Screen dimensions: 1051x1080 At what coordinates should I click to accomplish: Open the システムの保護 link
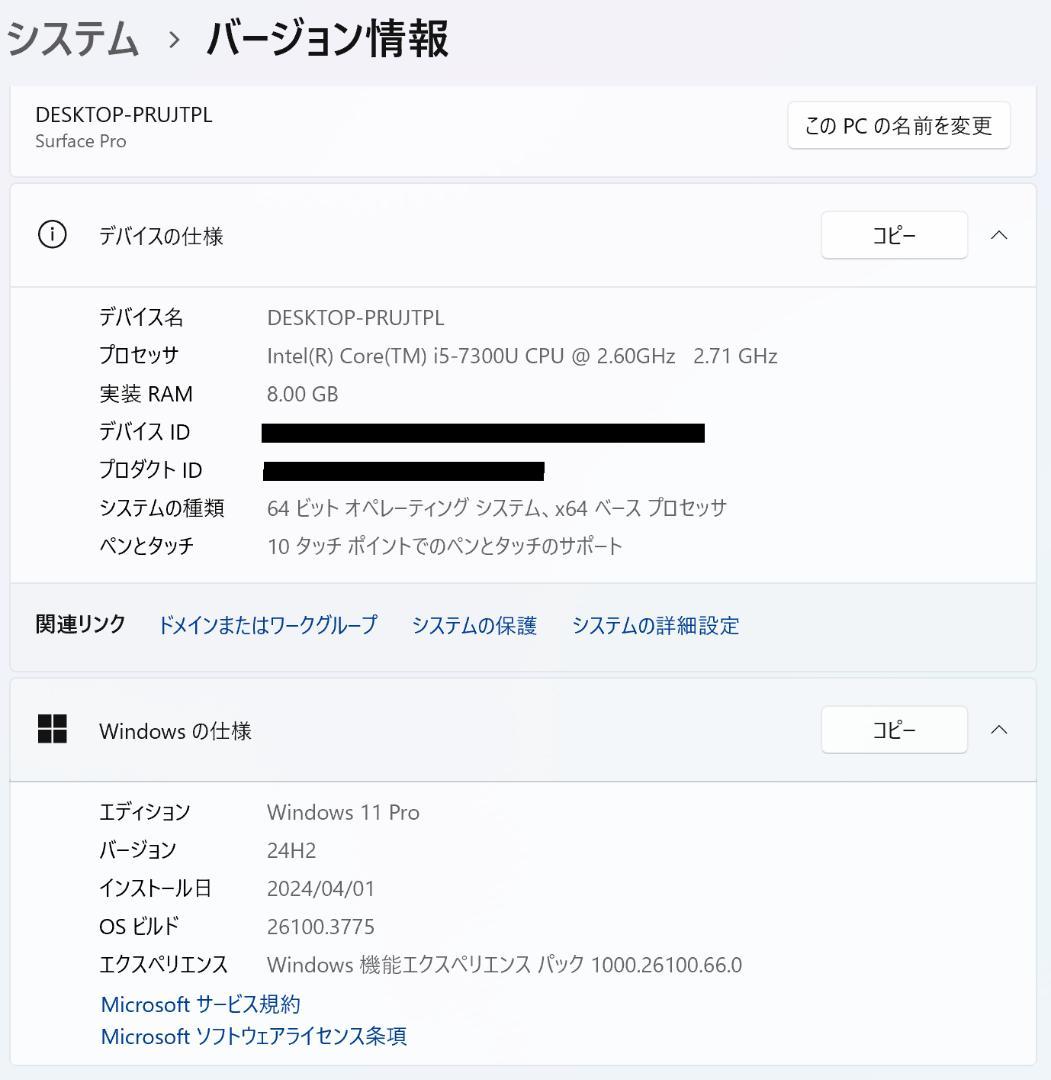pyautogui.click(x=474, y=625)
